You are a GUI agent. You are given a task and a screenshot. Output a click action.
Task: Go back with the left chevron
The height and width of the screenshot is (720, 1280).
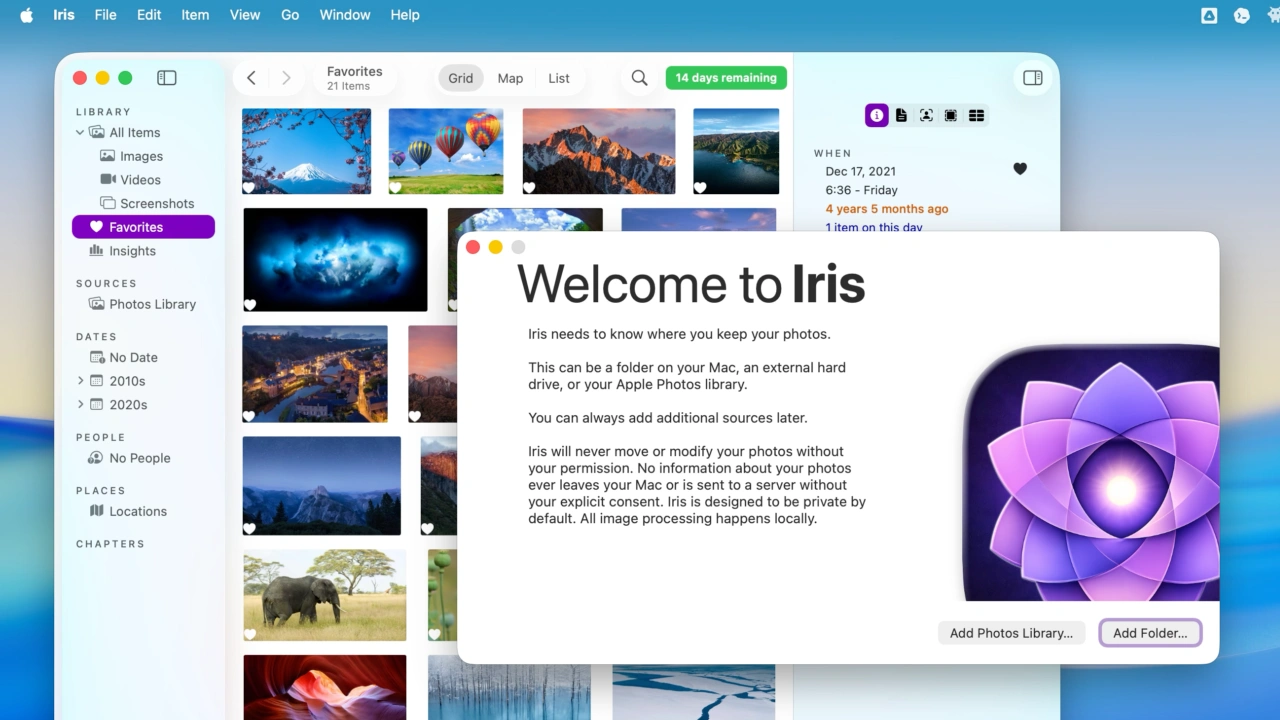click(x=252, y=78)
